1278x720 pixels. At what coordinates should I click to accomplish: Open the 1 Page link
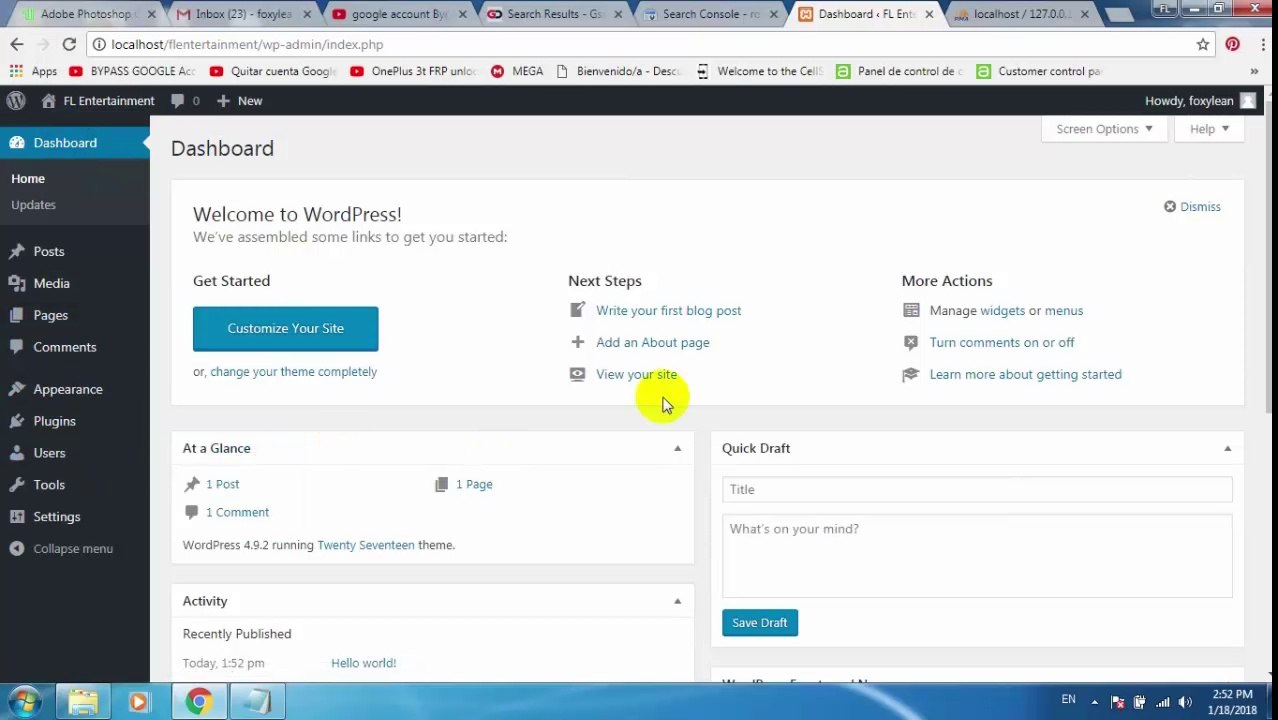pyautogui.click(x=474, y=485)
